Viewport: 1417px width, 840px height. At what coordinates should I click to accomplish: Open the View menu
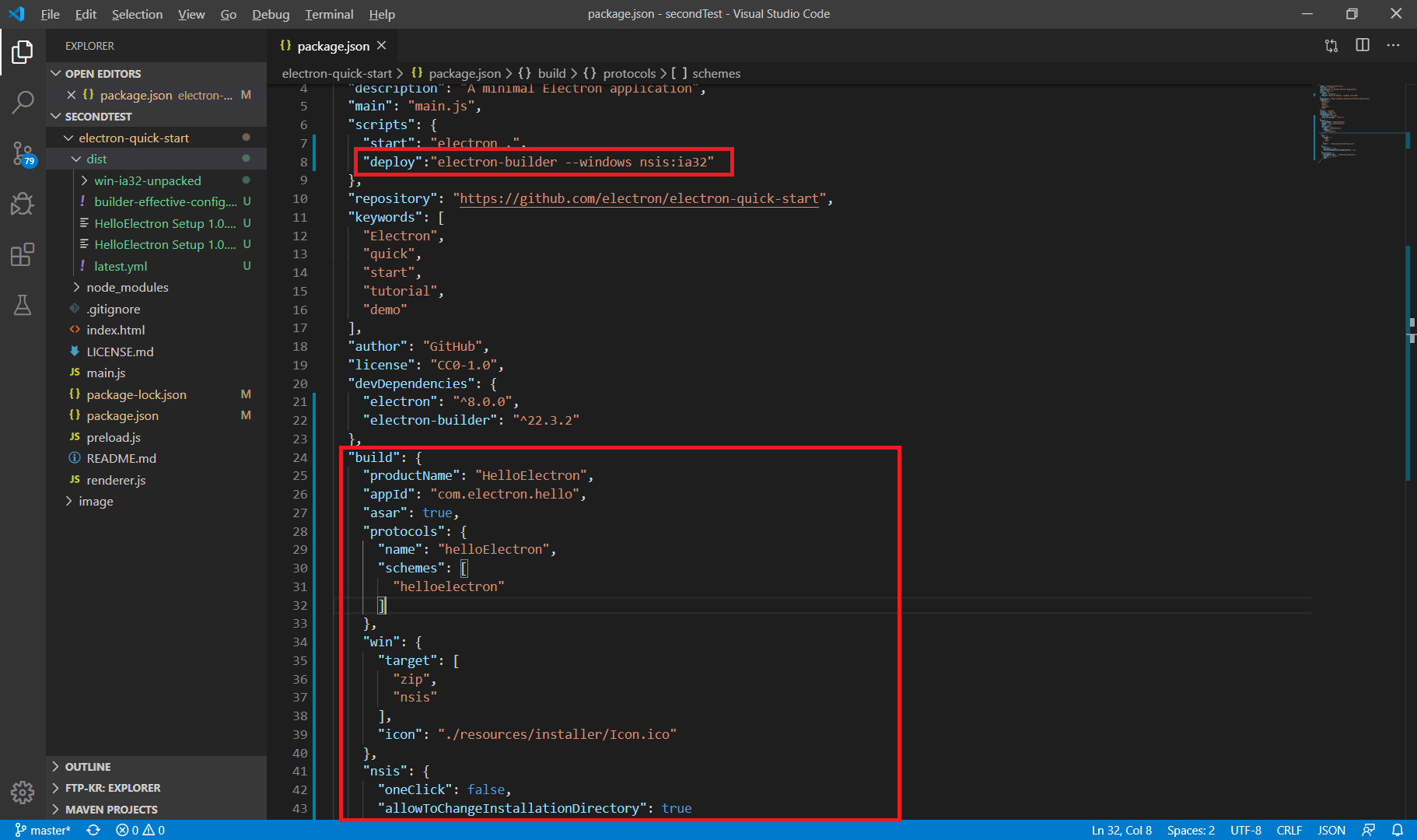coord(191,14)
